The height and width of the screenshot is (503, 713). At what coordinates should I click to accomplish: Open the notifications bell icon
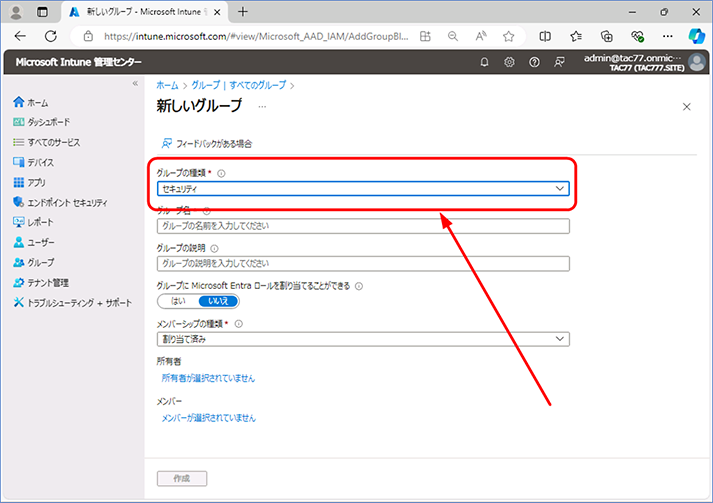click(484, 62)
